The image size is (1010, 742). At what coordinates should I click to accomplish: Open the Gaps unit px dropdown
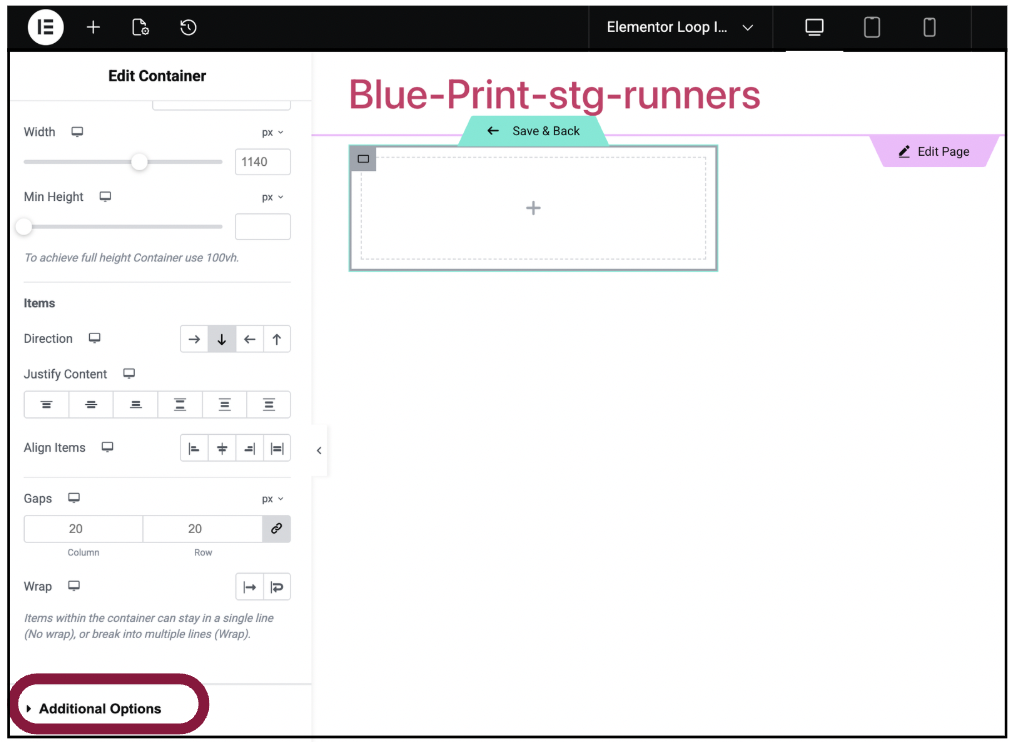tap(272, 499)
